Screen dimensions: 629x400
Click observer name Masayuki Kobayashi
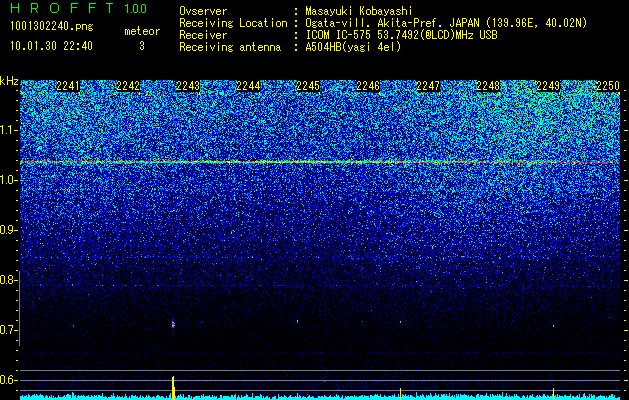[x=359, y=11]
